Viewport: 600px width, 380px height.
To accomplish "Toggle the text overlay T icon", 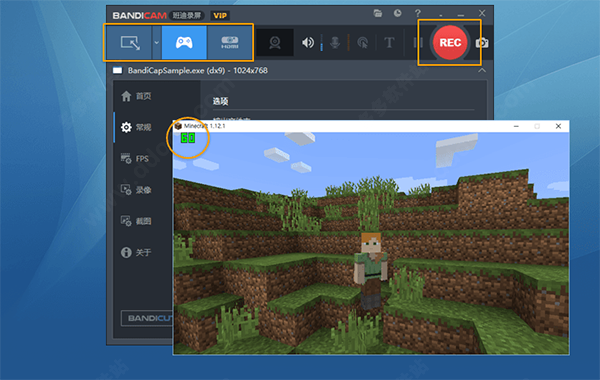I will click(389, 42).
